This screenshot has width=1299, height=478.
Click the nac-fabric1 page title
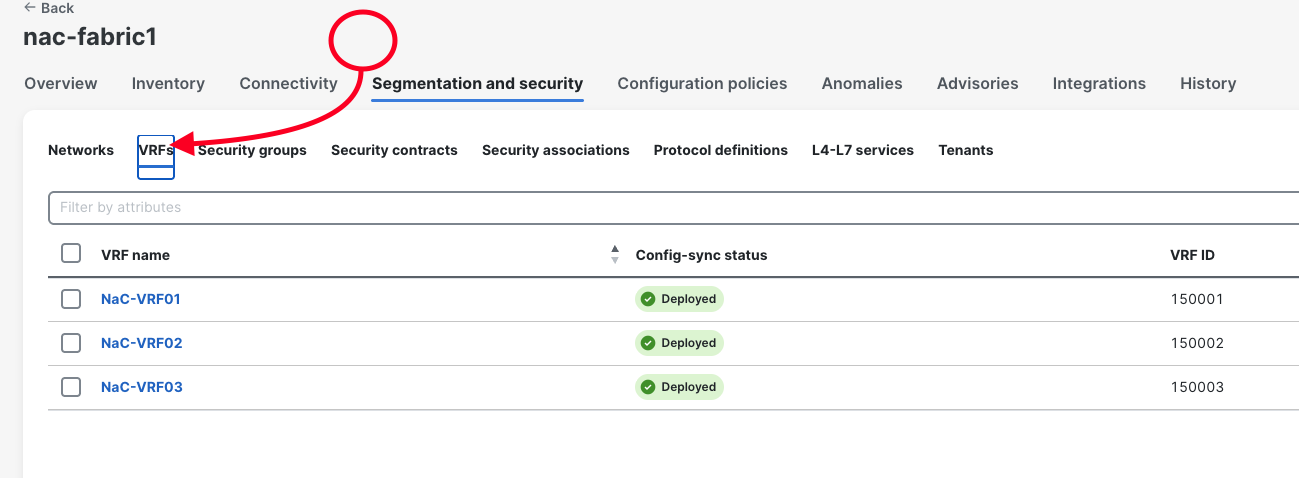tap(90, 37)
